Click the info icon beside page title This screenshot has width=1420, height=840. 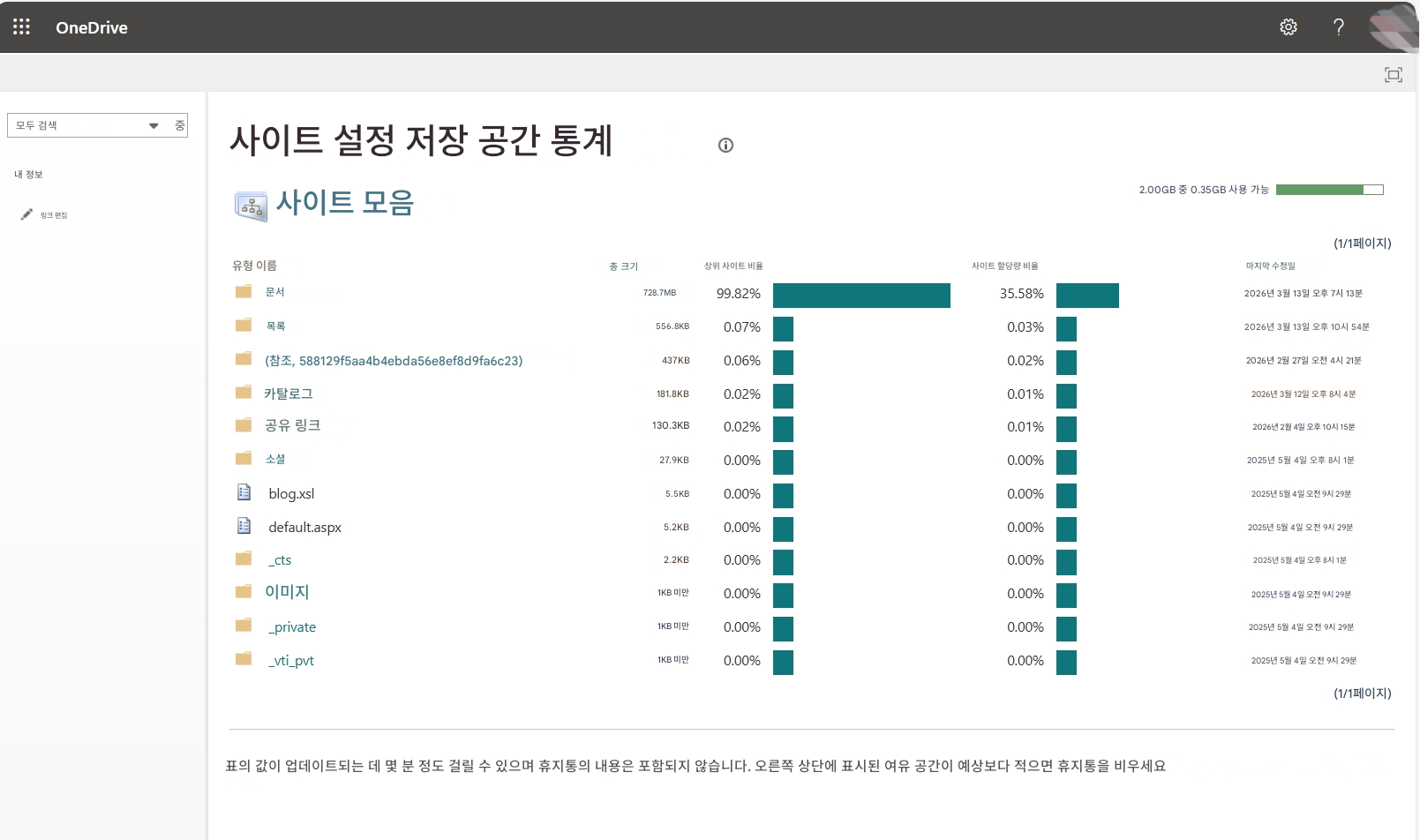point(725,146)
